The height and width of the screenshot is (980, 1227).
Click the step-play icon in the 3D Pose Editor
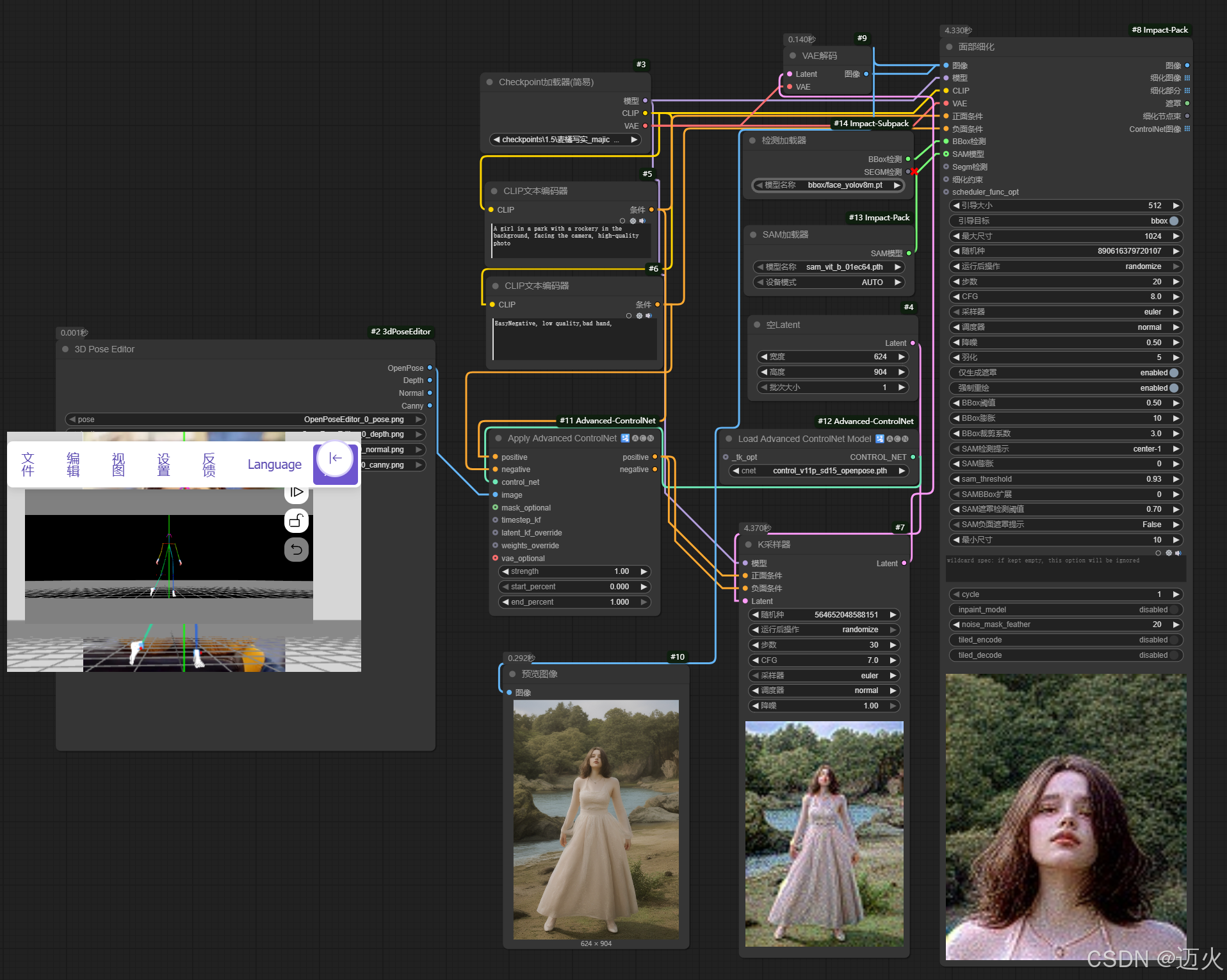pos(296,492)
